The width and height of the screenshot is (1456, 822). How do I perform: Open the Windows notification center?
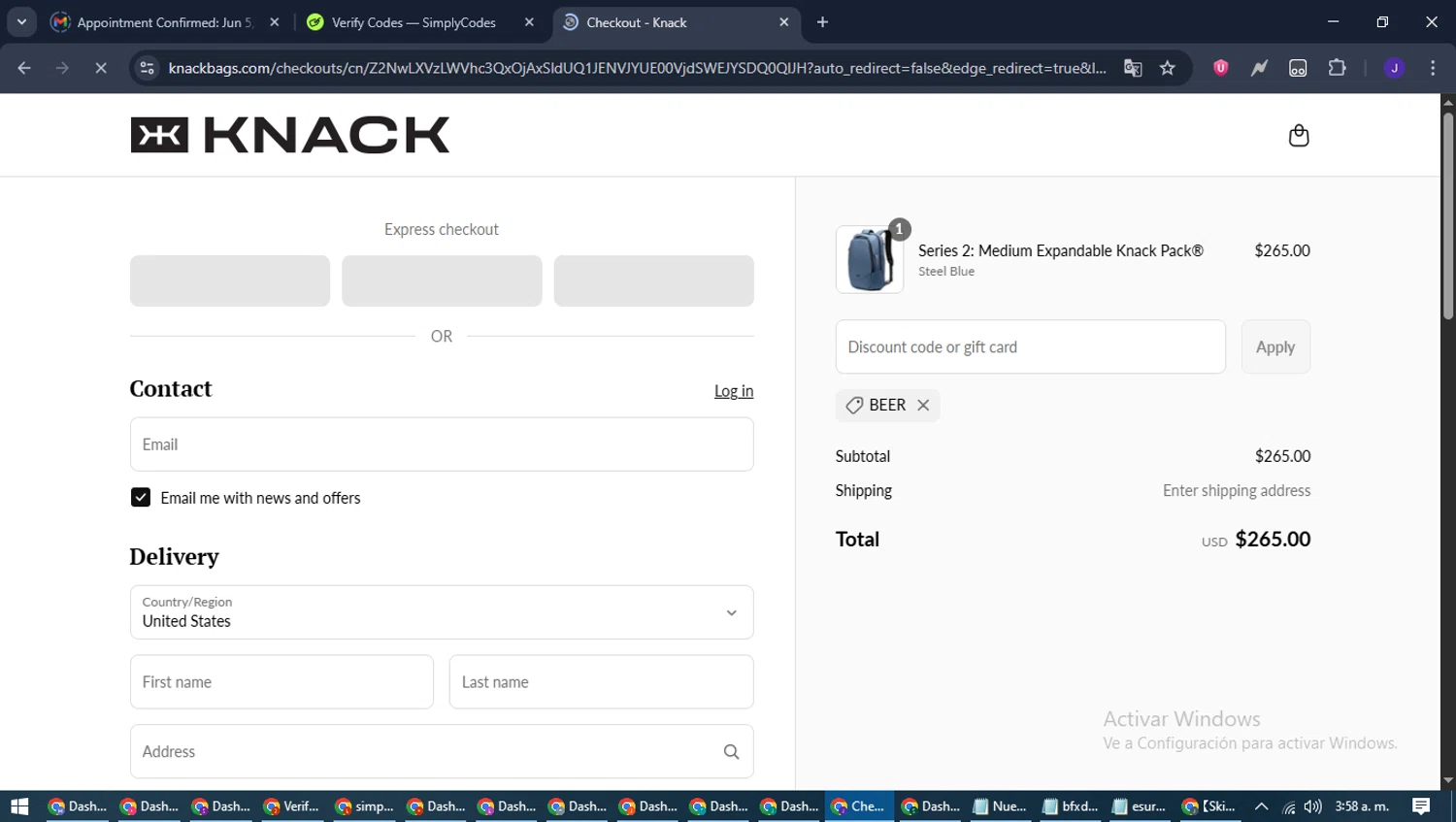[x=1421, y=806]
